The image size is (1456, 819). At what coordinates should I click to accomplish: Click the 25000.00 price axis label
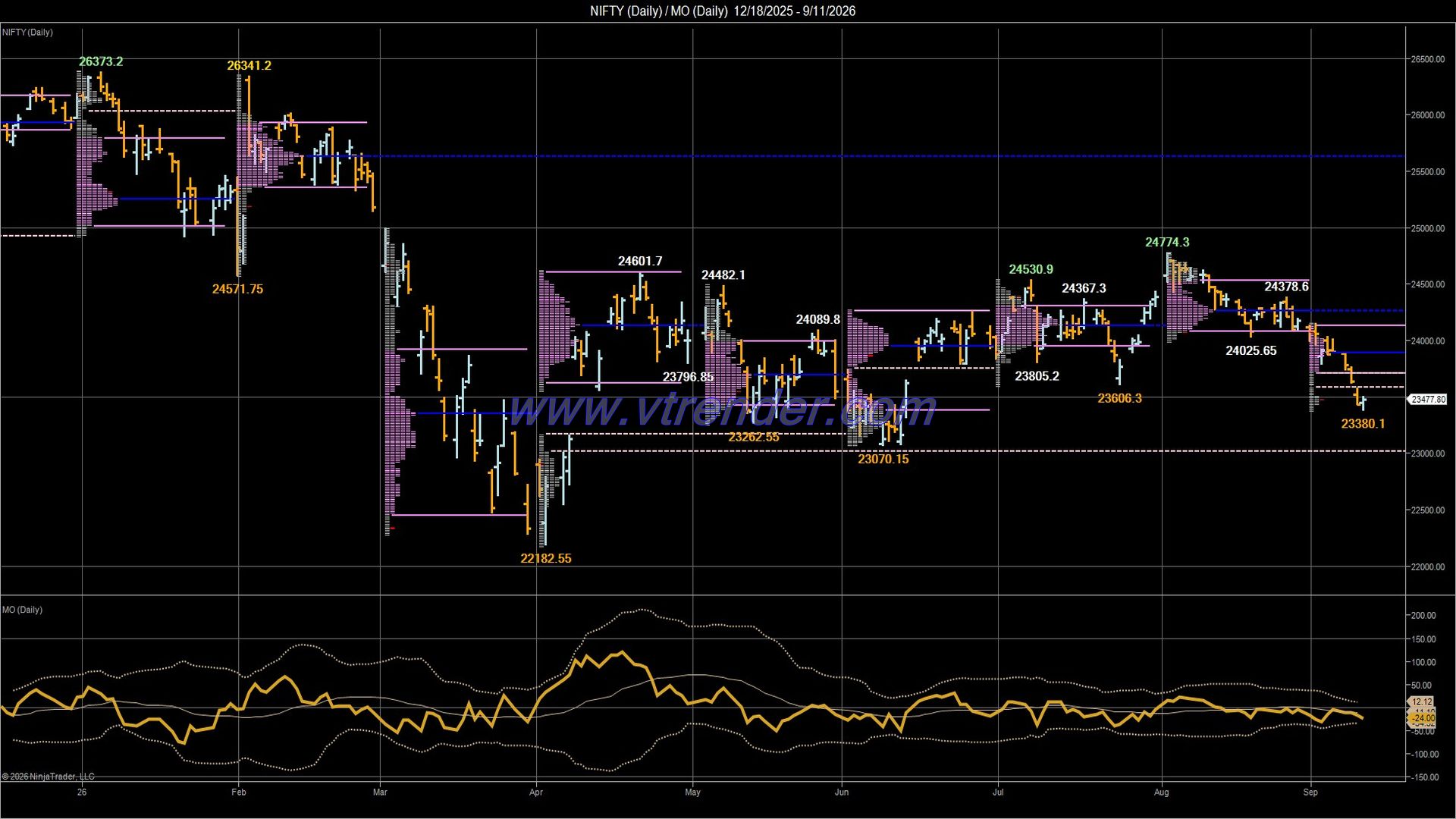click(1427, 228)
